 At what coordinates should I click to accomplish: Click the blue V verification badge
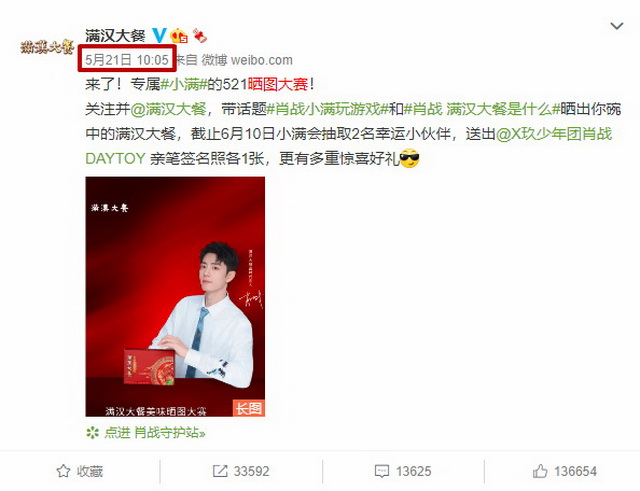pos(159,36)
